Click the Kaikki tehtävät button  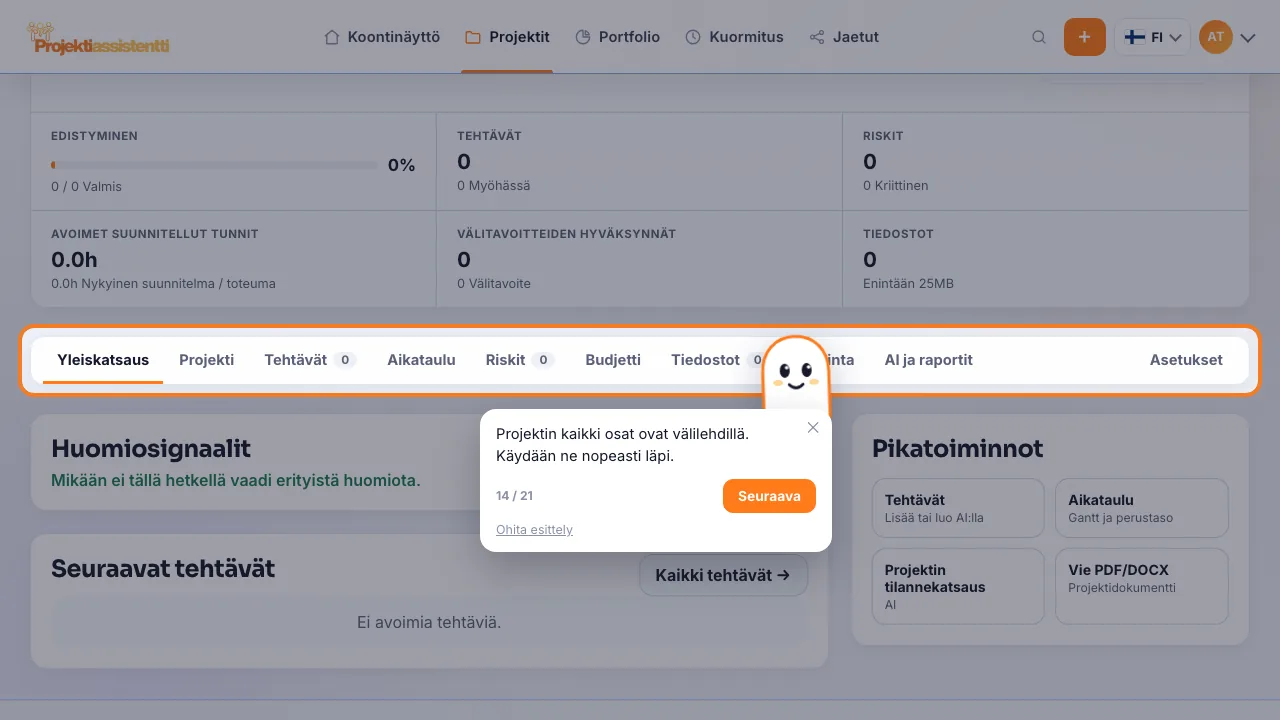coord(723,575)
